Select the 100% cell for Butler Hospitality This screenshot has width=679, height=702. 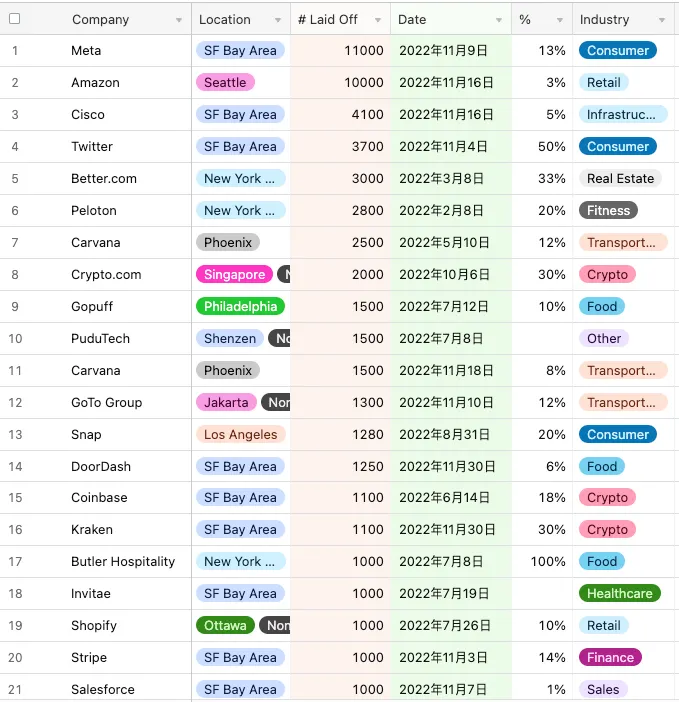(x=547, y=562)
